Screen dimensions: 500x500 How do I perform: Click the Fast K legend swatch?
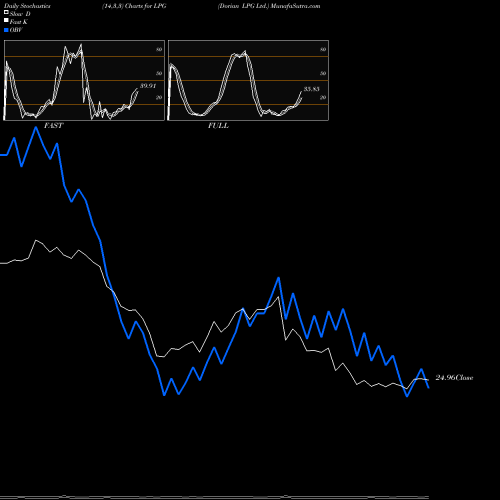click(x=6, y=21)
